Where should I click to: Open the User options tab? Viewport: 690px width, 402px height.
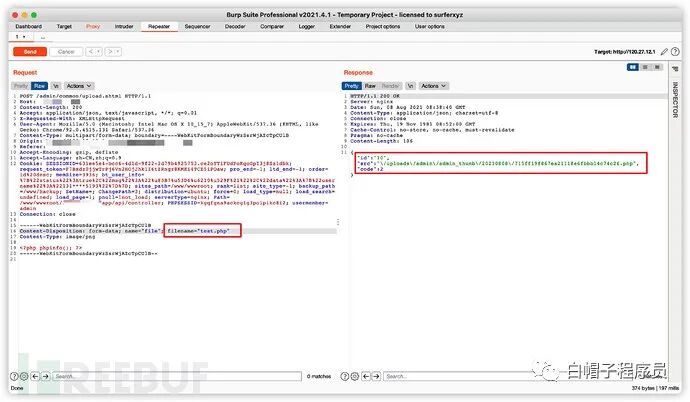429,26
